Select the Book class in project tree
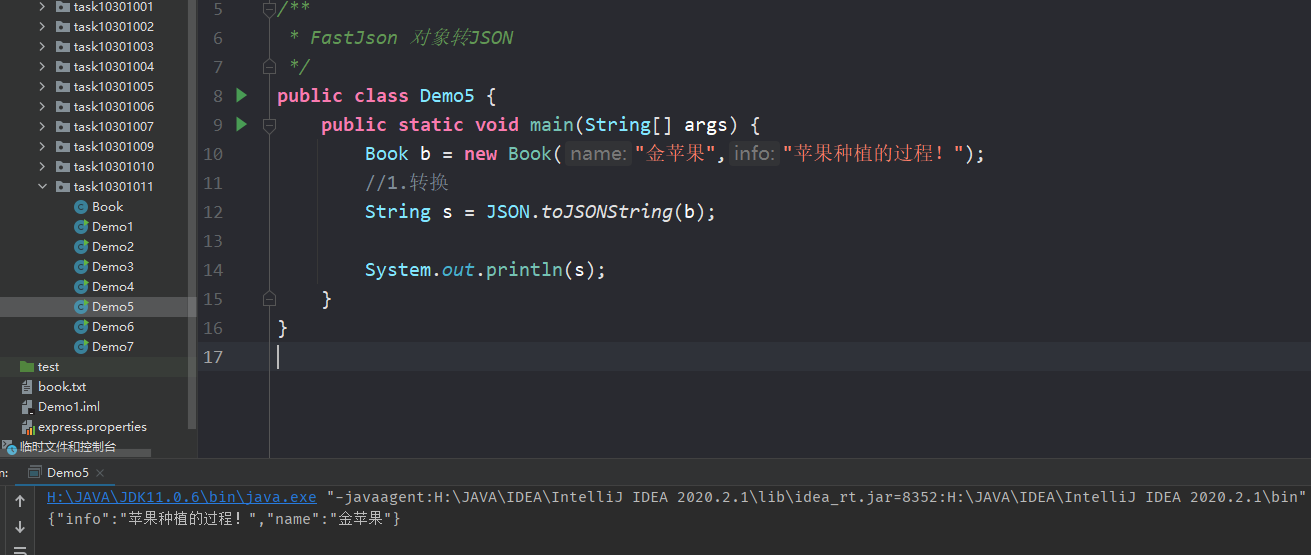 pos(108,207)
